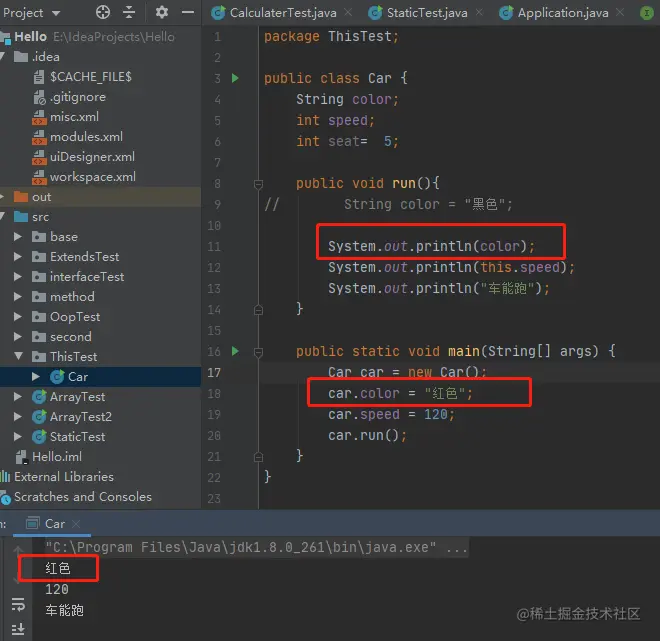Image resolution: width=660 pixels, height=641 pixels.
Task: Click scroll to end icon in console
Action: (x=18, y=629)
